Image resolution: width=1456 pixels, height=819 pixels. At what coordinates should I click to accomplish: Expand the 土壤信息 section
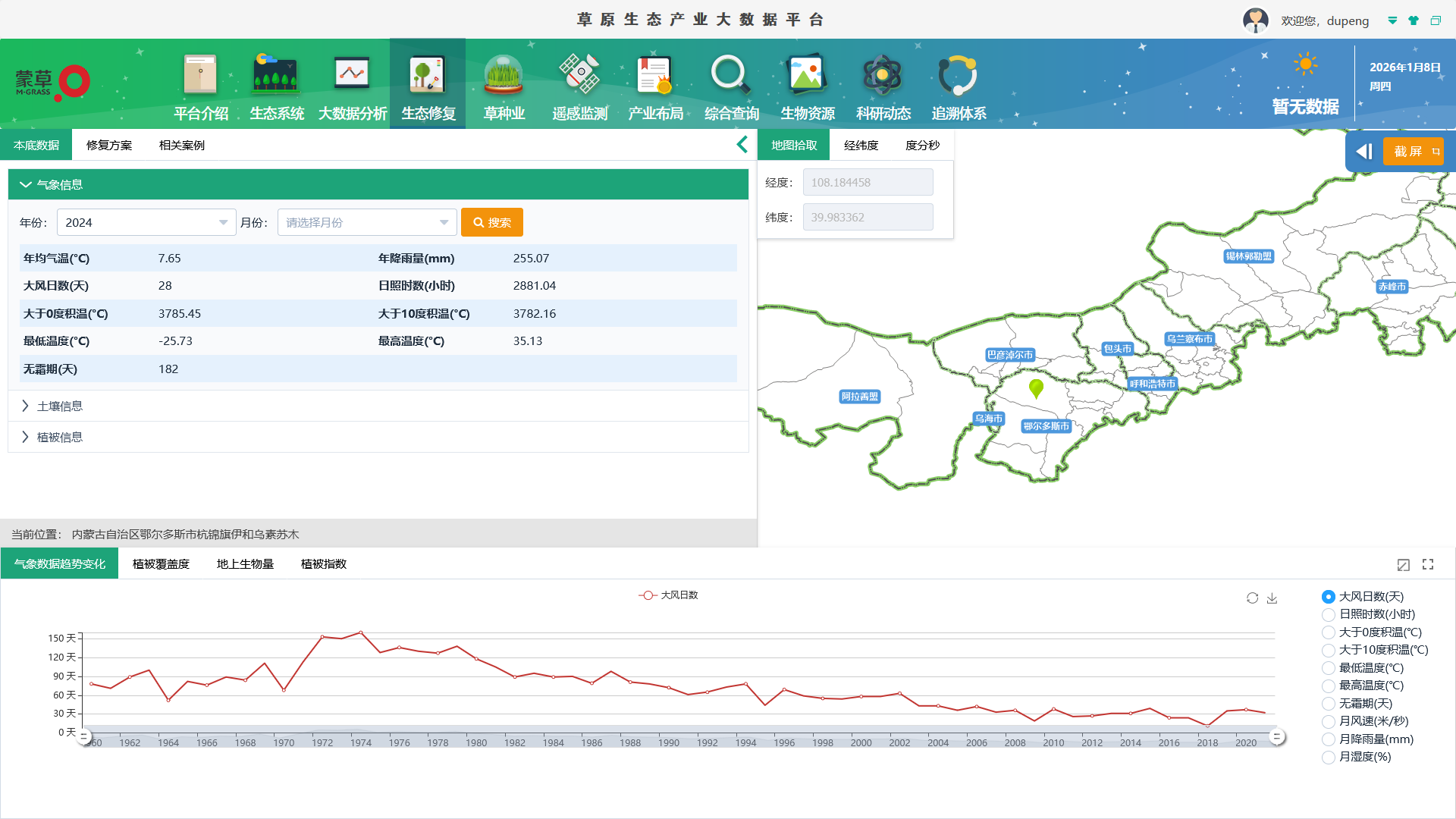pos(60,406)
